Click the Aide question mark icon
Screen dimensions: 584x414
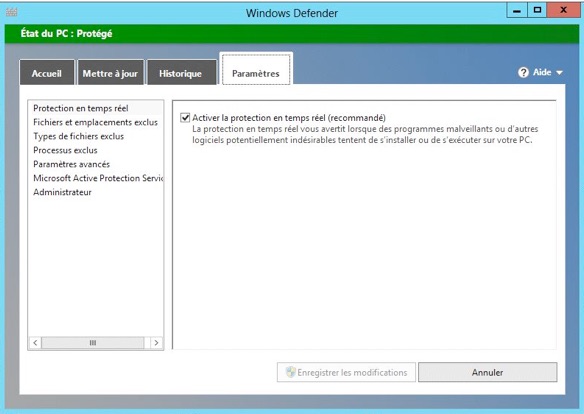(523, 72)
